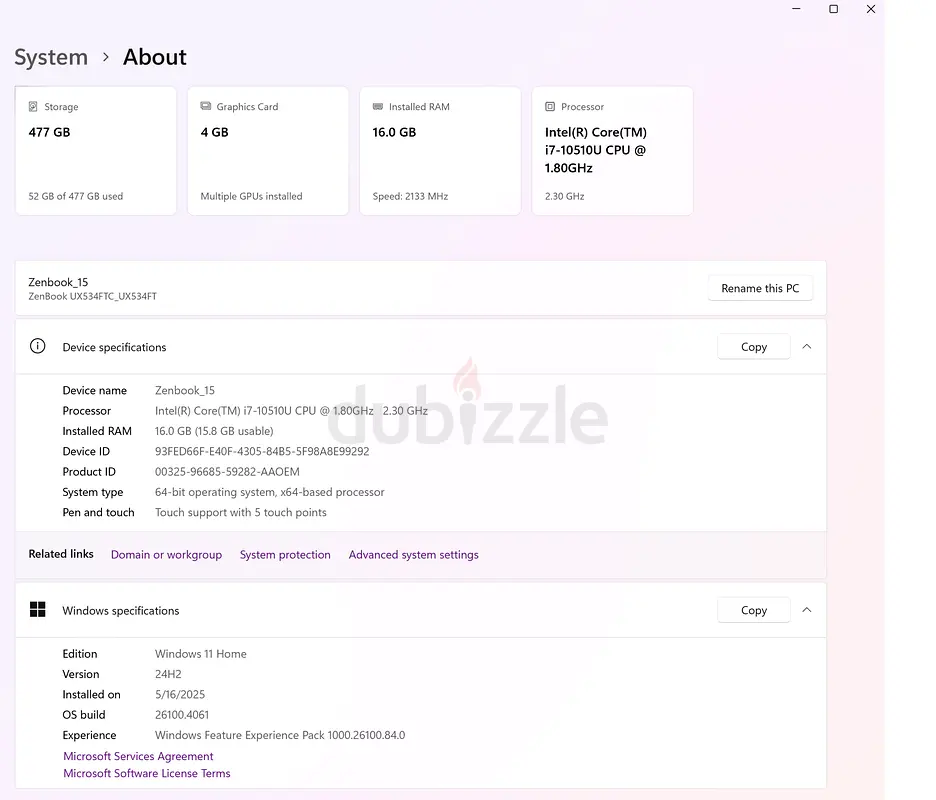Click the Processor chip icon
Image resolution: width=936 pixels, height=800 pixels.
point(550,106)
